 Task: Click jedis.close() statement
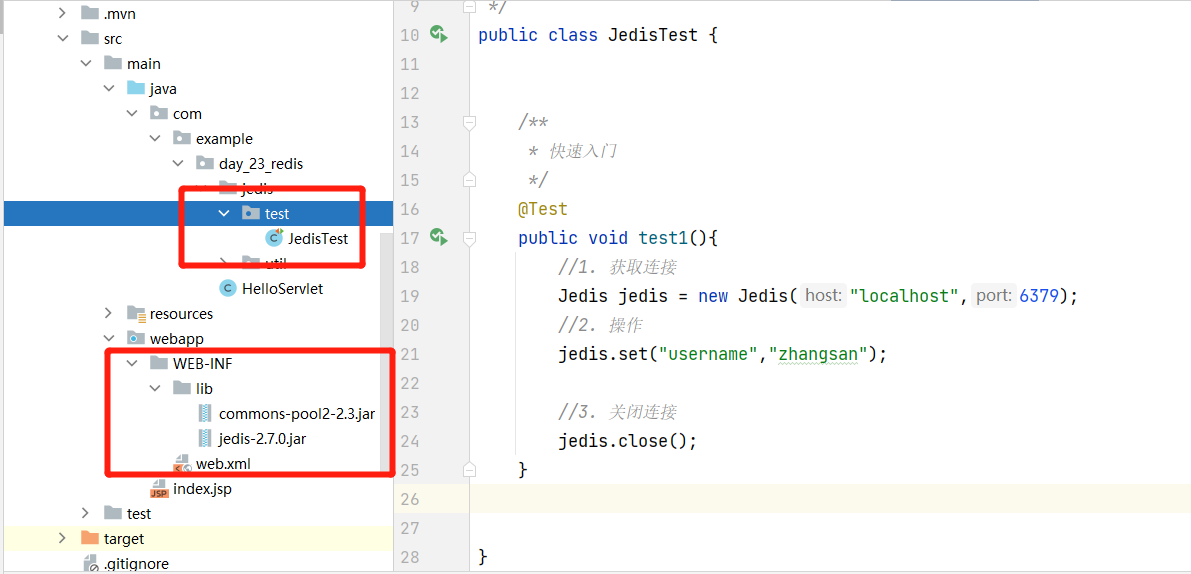pos(627,441)
